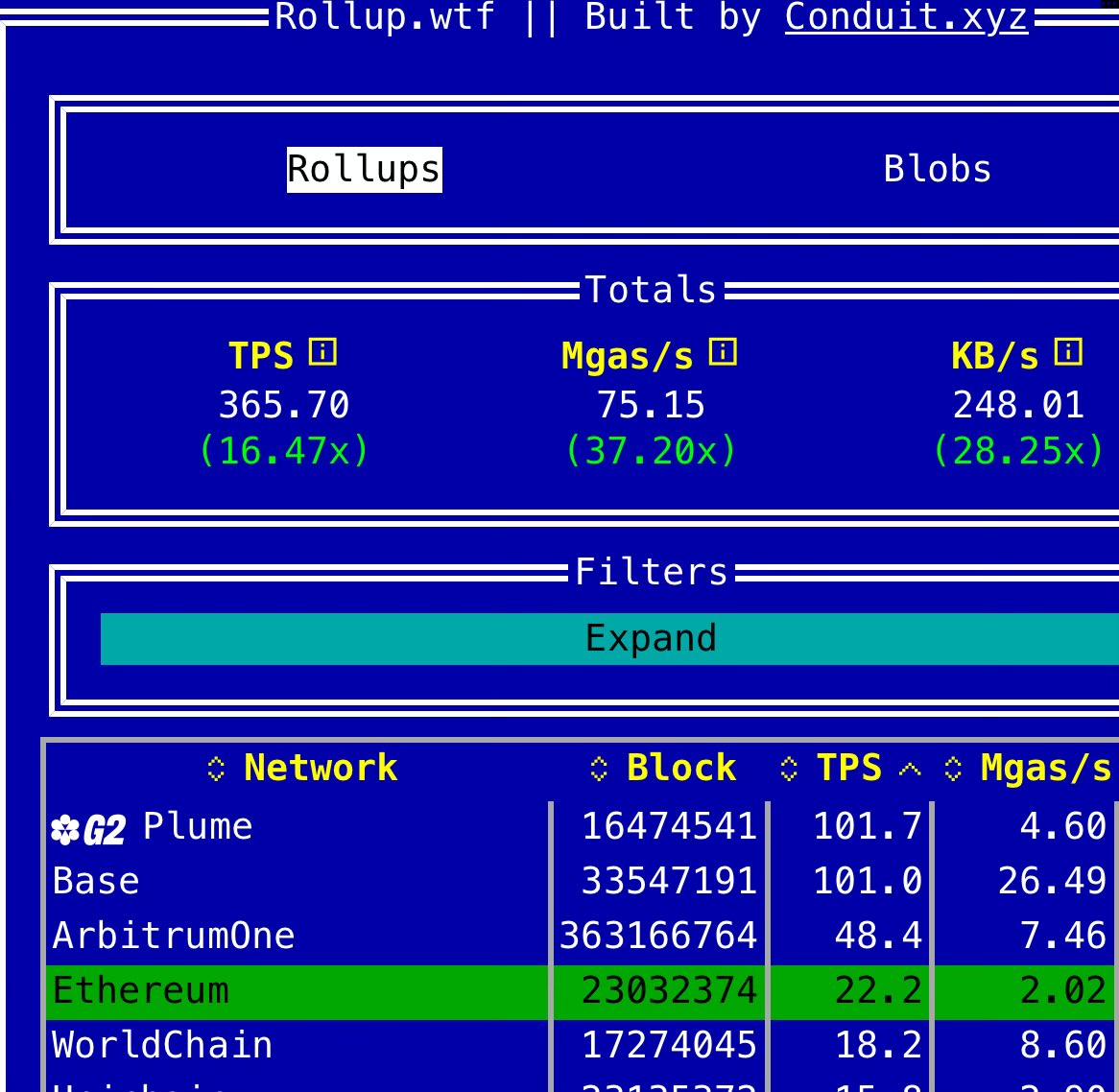Viewport: 1119px width, 1092px height.
Task: Visit the Conduit.xyz link
Action: pyautogui.click(x=906, y=16)
